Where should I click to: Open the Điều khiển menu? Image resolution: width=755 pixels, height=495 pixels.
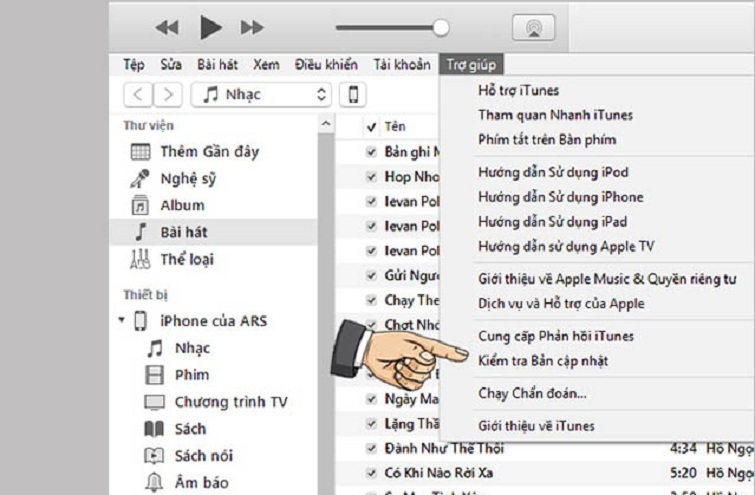(x=326, y=65)
